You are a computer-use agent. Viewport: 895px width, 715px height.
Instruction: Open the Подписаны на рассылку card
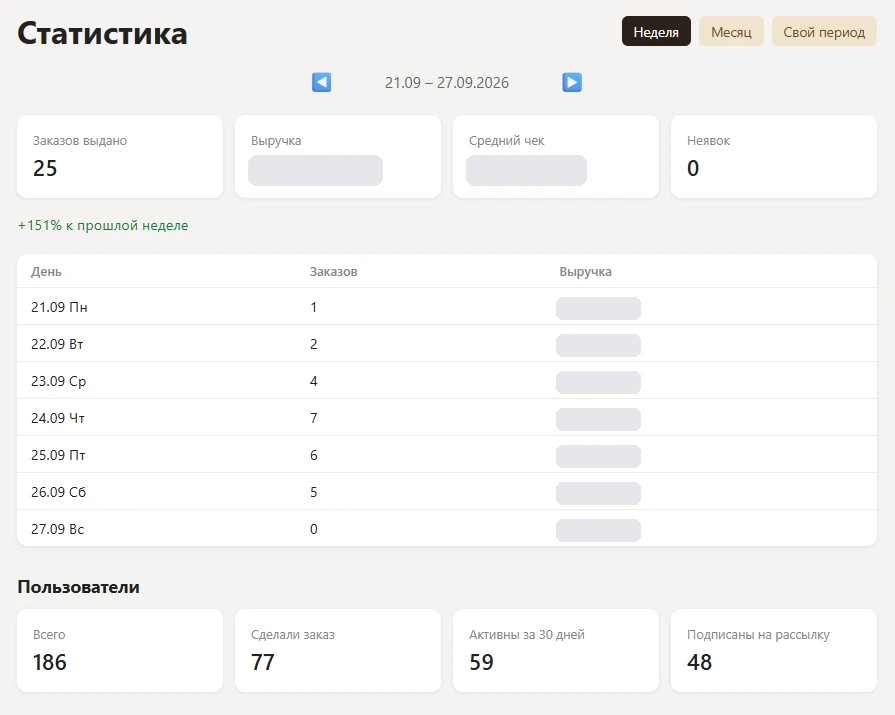[774, 651]
